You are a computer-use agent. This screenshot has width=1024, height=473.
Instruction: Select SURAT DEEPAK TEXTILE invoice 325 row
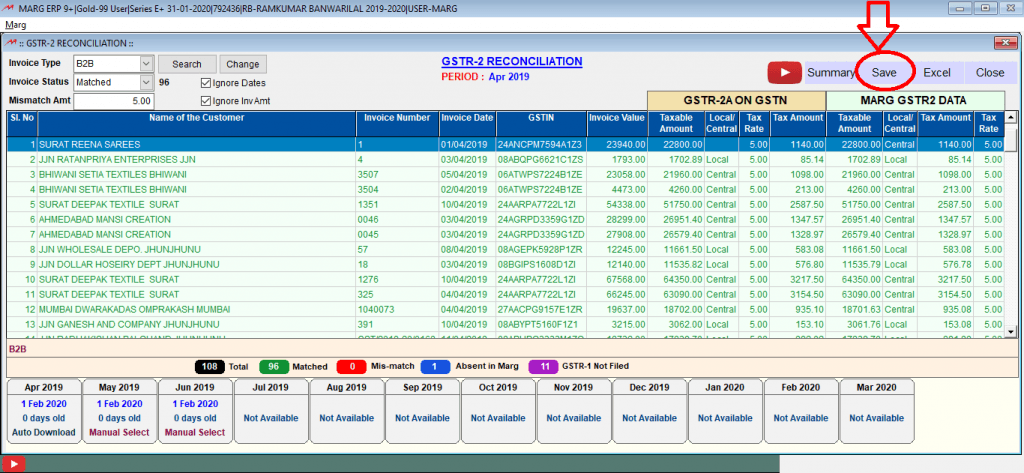(x=505, y=295)
